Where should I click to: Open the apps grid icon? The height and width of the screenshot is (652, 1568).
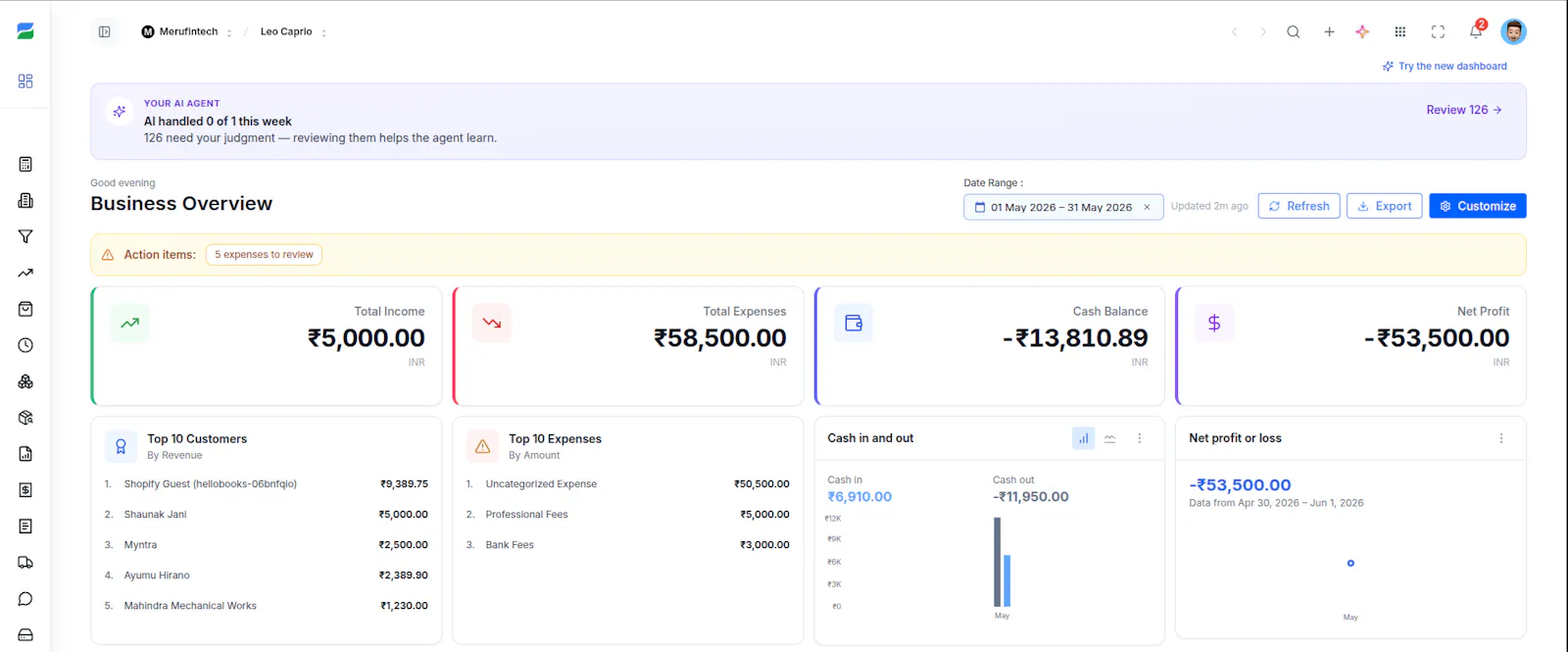[x=1400, y=31]
